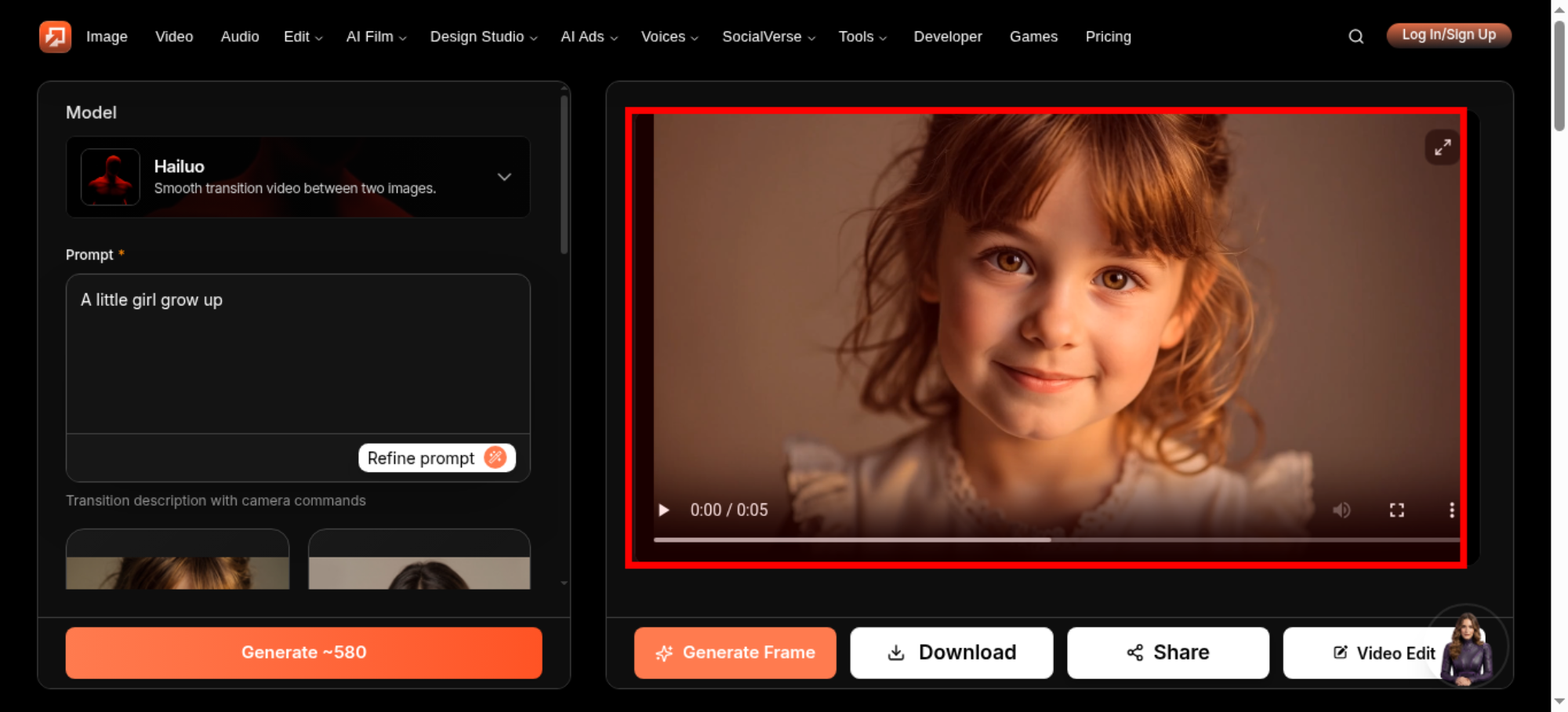Screen dimensions: 1568x712
Task: Open the Games nav link
Action: (x=1033, y=36)
